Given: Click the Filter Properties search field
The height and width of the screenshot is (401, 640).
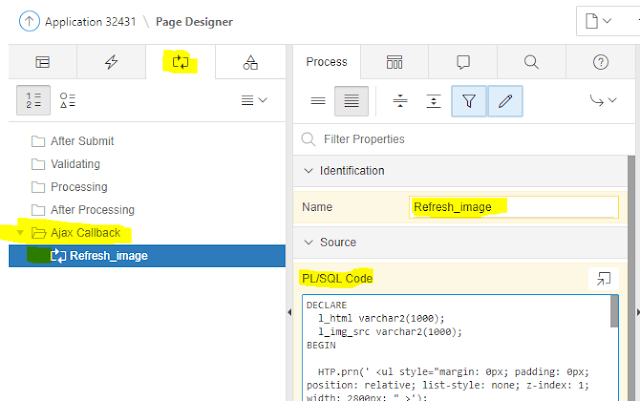Looking at the screenshot, I should [x=460, y=139].
